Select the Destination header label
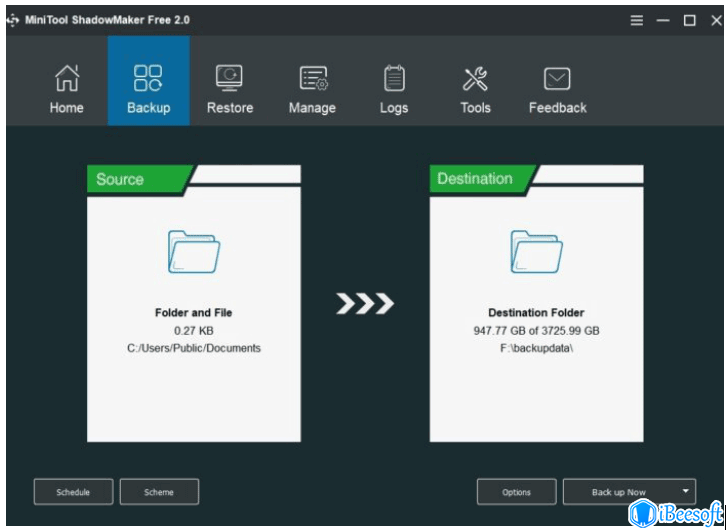Screen dimensions: 726x530 point(475,179)
